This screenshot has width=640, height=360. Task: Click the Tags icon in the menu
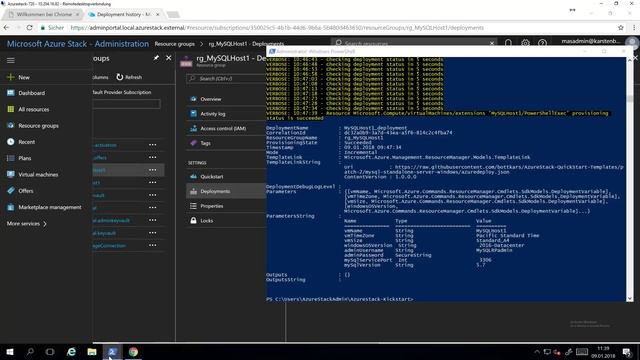pos(193,143)
